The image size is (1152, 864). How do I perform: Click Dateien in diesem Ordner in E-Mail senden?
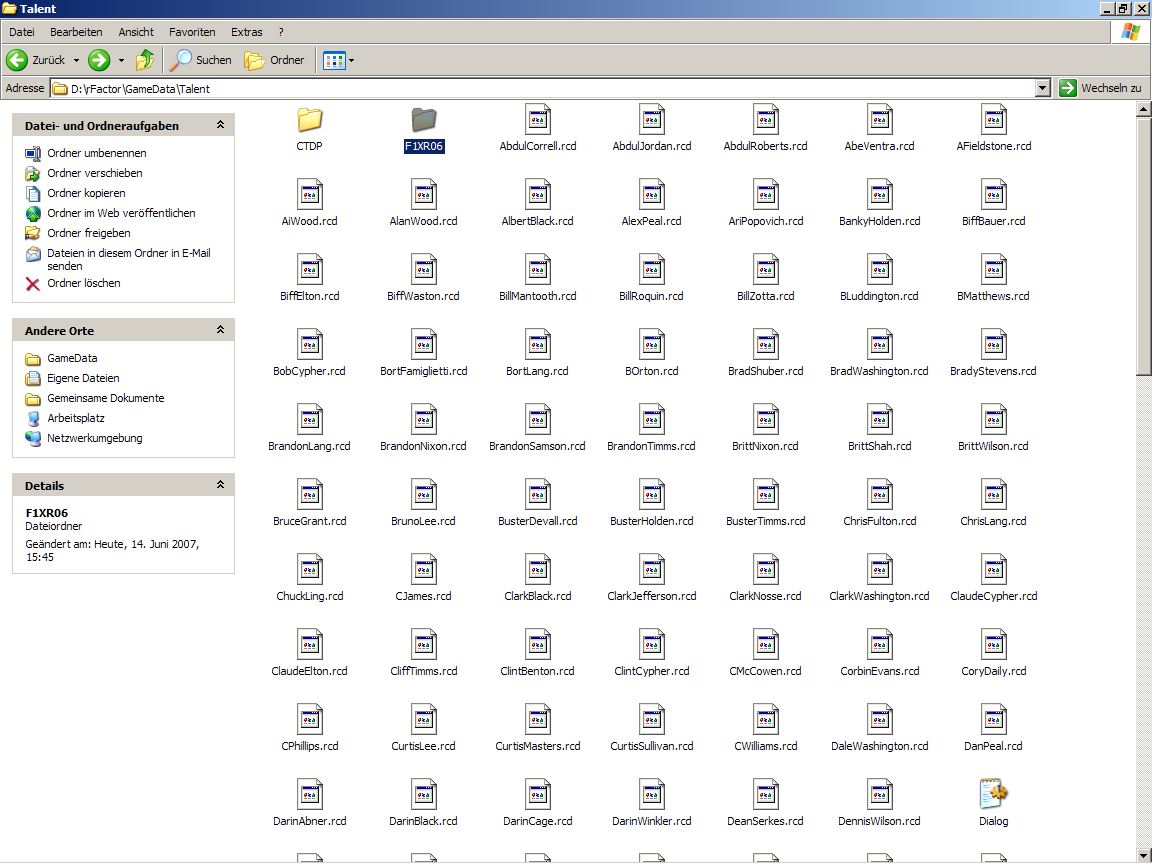[x=129, y=259]
